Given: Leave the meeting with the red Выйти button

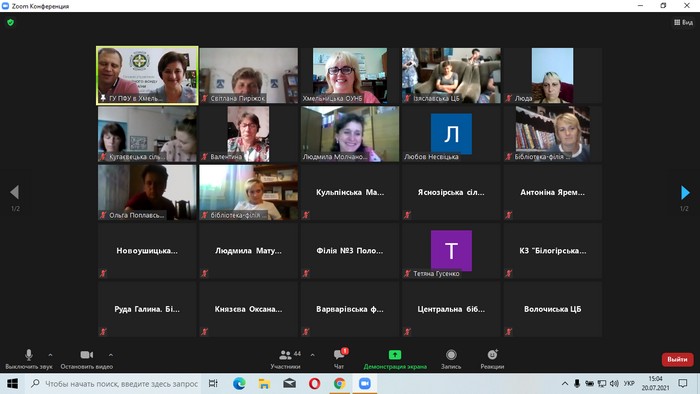Looking at the screenshot, I should 677,359.
